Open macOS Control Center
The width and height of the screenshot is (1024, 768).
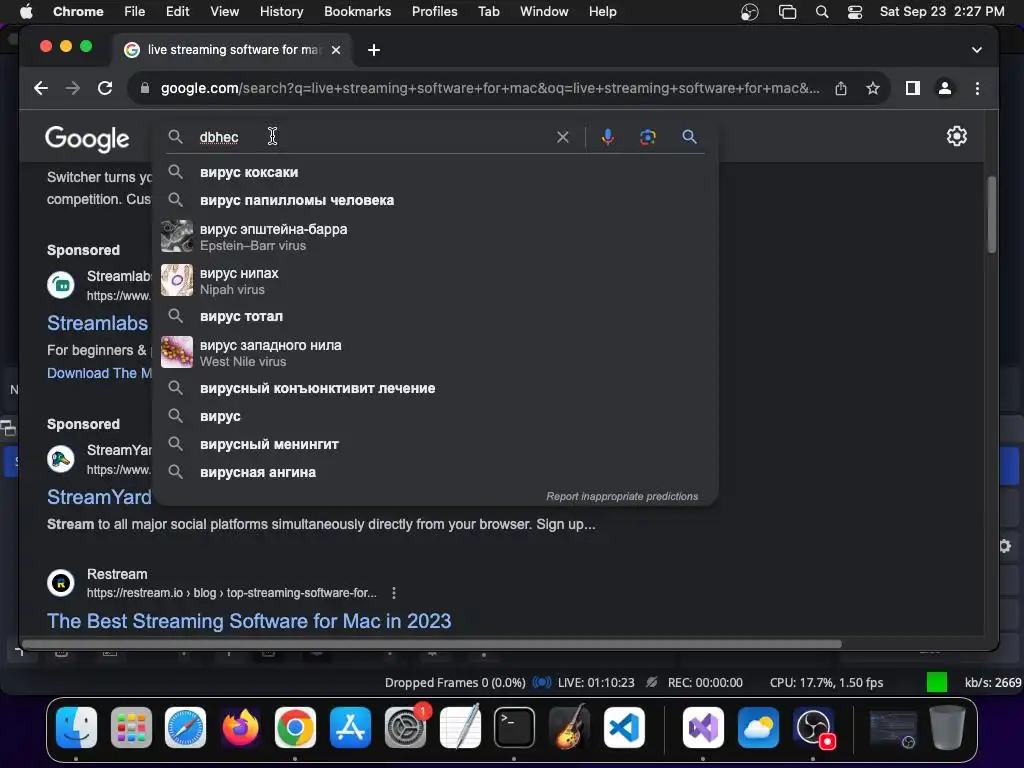pos(854,12)
